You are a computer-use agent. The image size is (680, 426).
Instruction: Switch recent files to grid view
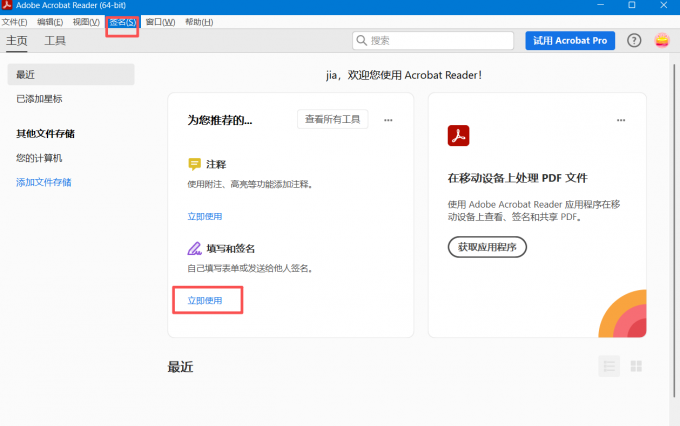[636, 366]
